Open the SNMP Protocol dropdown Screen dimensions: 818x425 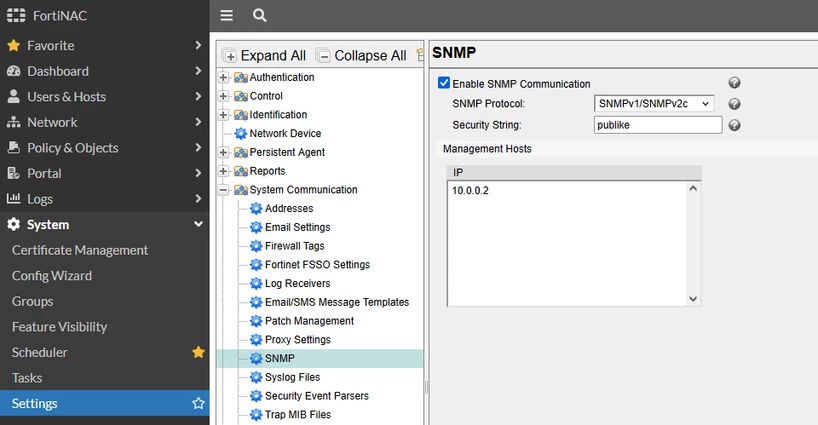(x=654, y=104)
